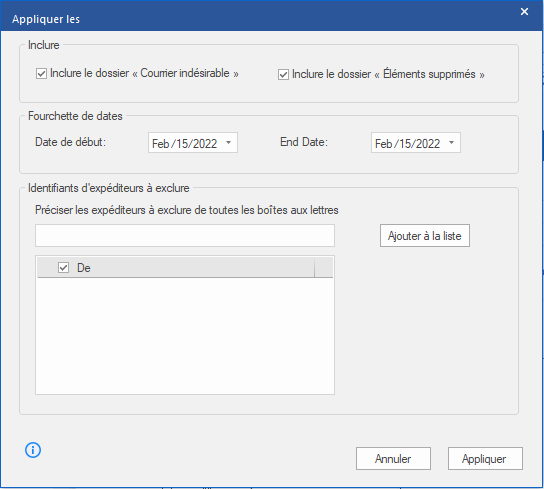This screenshot has height=489, width=544.
Task: Click the sender exclusion text input field
Action: 185,236
